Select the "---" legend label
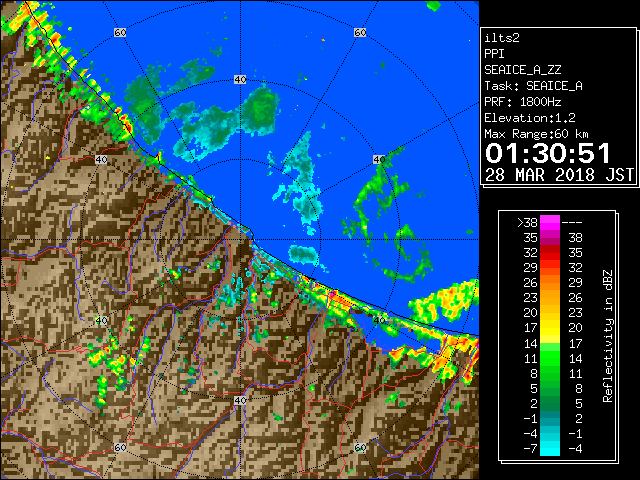This screenshot has width=640, height=480. click(572, 223)
